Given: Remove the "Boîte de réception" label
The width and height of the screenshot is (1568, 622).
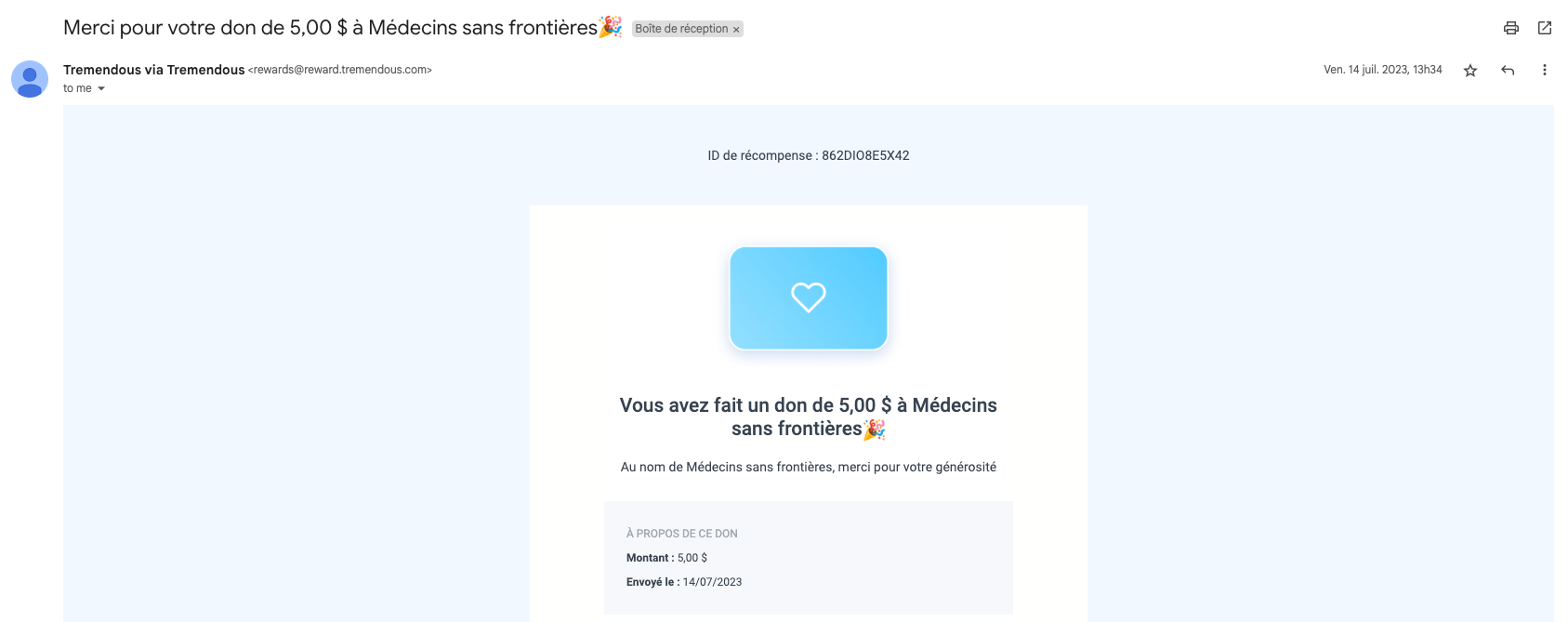Looking at the screenshot, I should (736, 30).
